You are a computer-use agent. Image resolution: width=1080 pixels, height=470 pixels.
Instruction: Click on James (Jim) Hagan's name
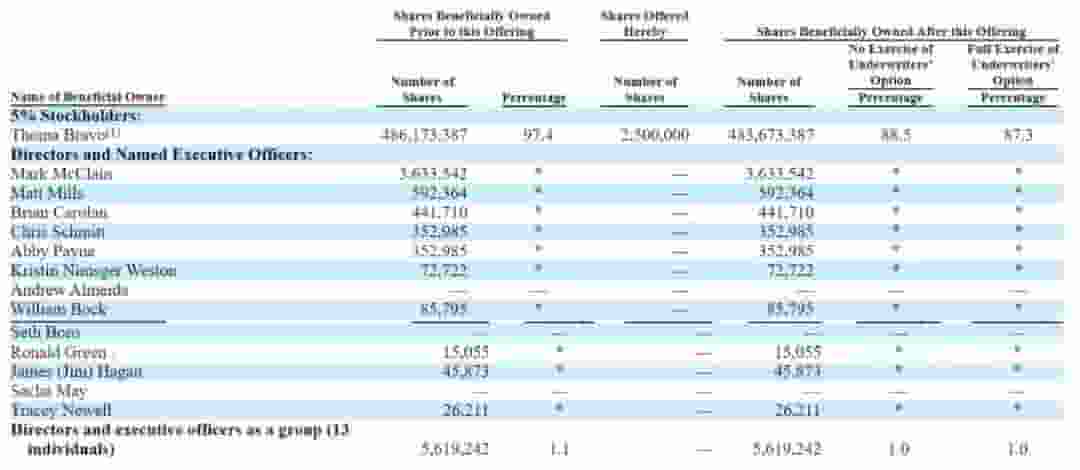pos(76,371)
